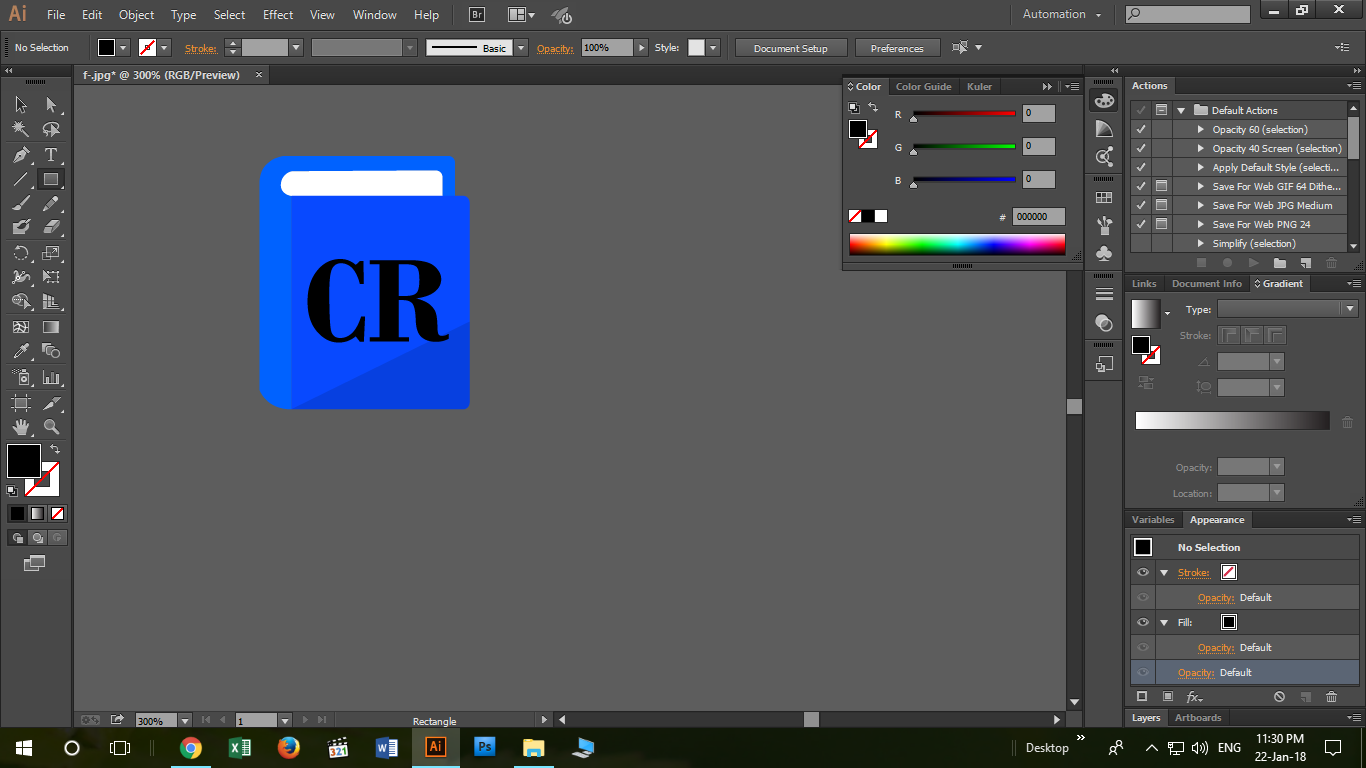
Task: Select the Symbol Sprayer tool
Action: pos(21,377)
